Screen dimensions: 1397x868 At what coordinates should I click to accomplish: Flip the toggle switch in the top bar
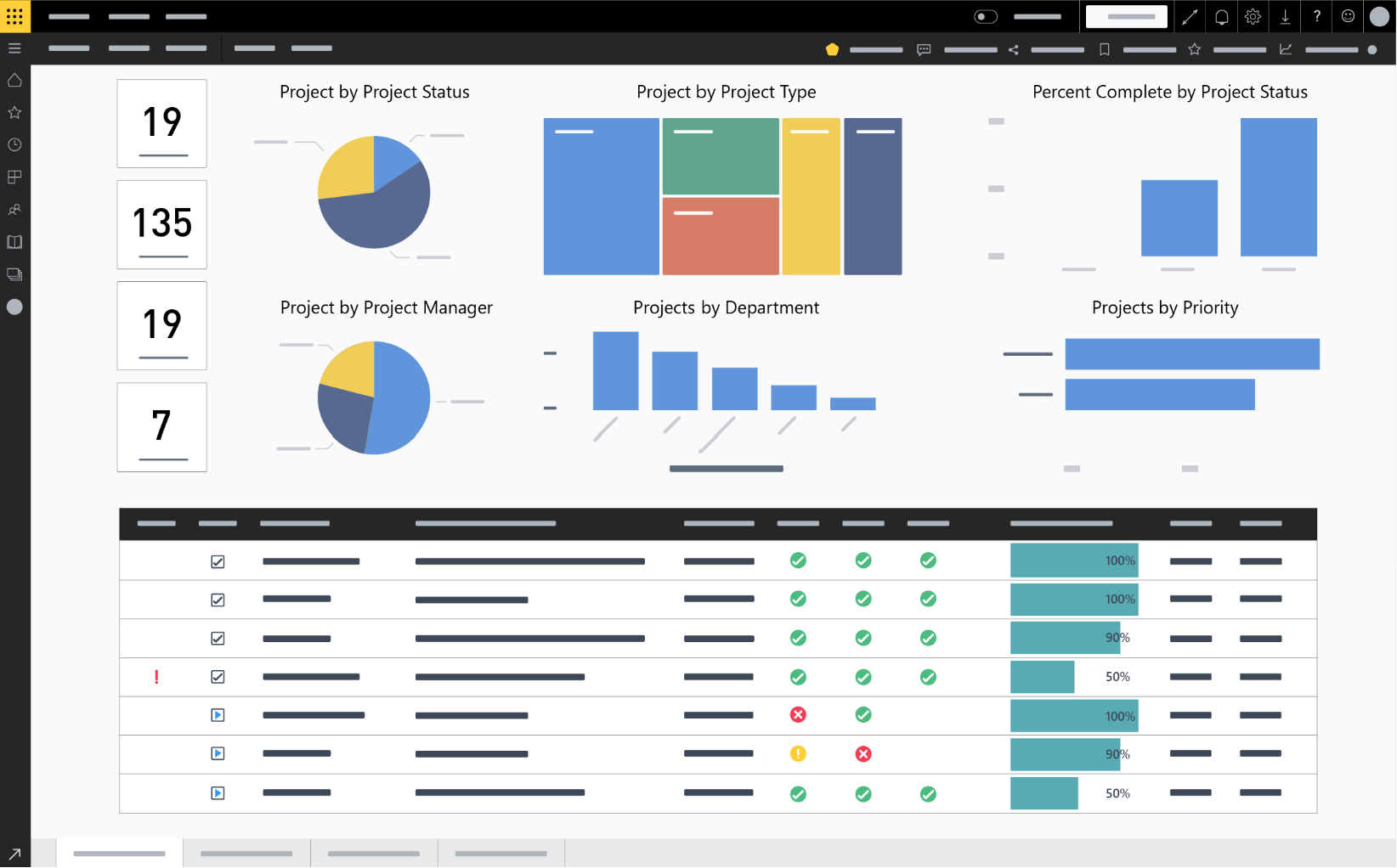(x=986, y=16)
